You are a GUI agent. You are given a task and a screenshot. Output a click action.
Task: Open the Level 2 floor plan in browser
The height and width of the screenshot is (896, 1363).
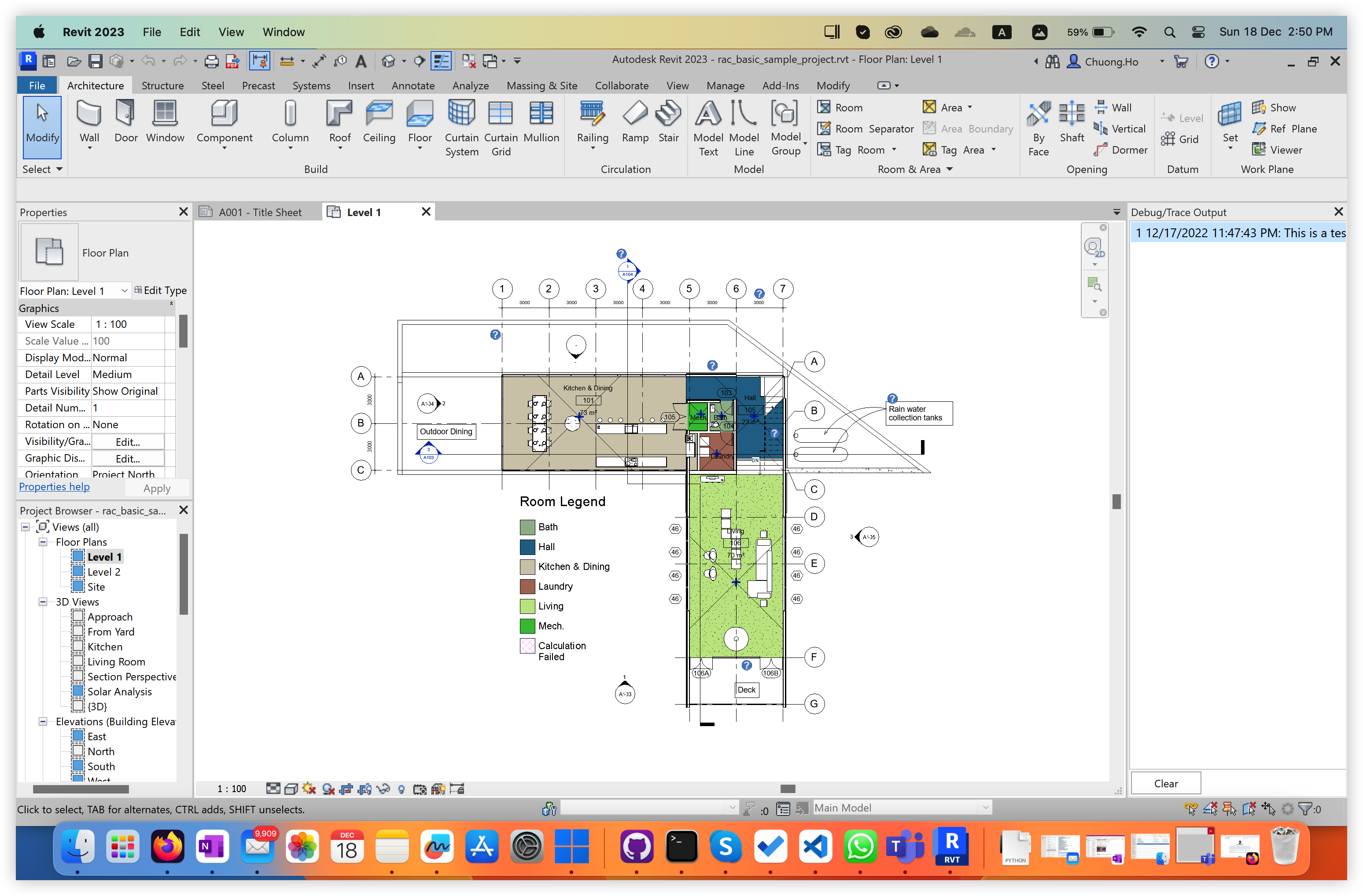[x=103, y=571]
